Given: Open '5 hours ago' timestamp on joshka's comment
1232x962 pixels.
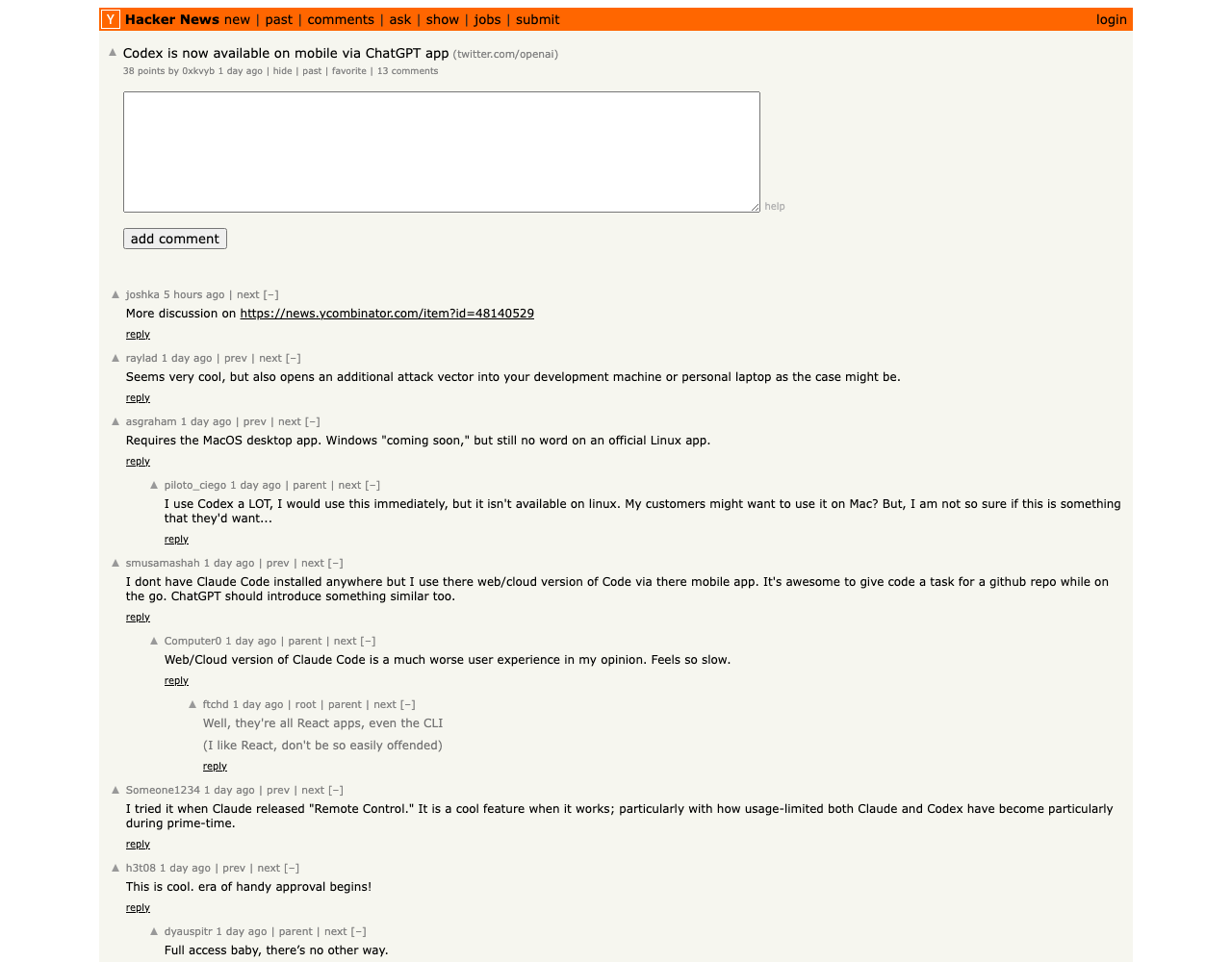Looking at the screenshot, I should click(194, 294).
